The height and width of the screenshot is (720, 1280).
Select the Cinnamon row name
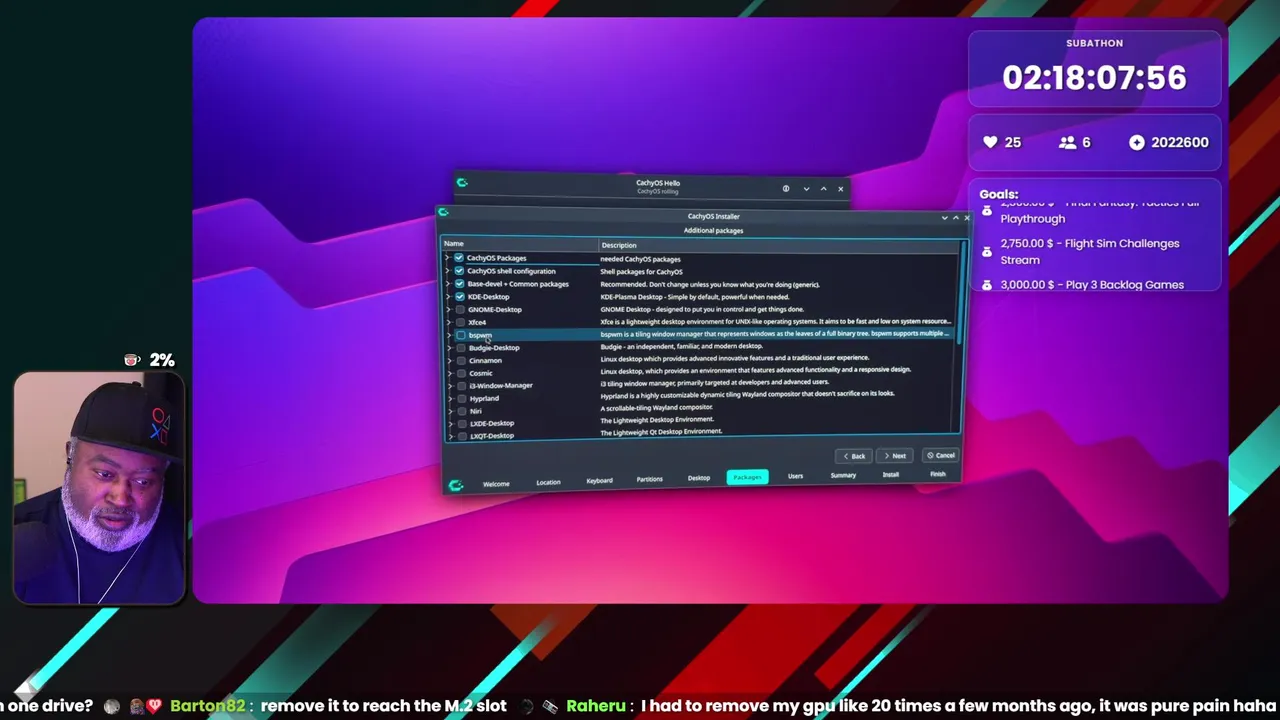coord(485,360)
